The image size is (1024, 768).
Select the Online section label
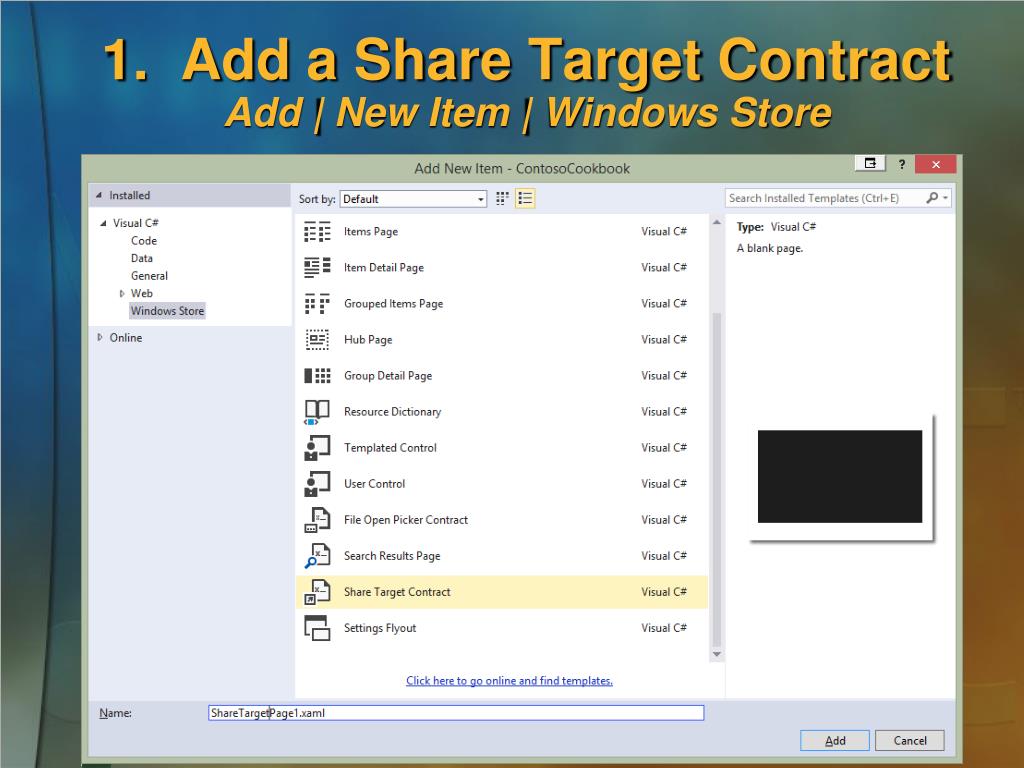click(125, 338)
